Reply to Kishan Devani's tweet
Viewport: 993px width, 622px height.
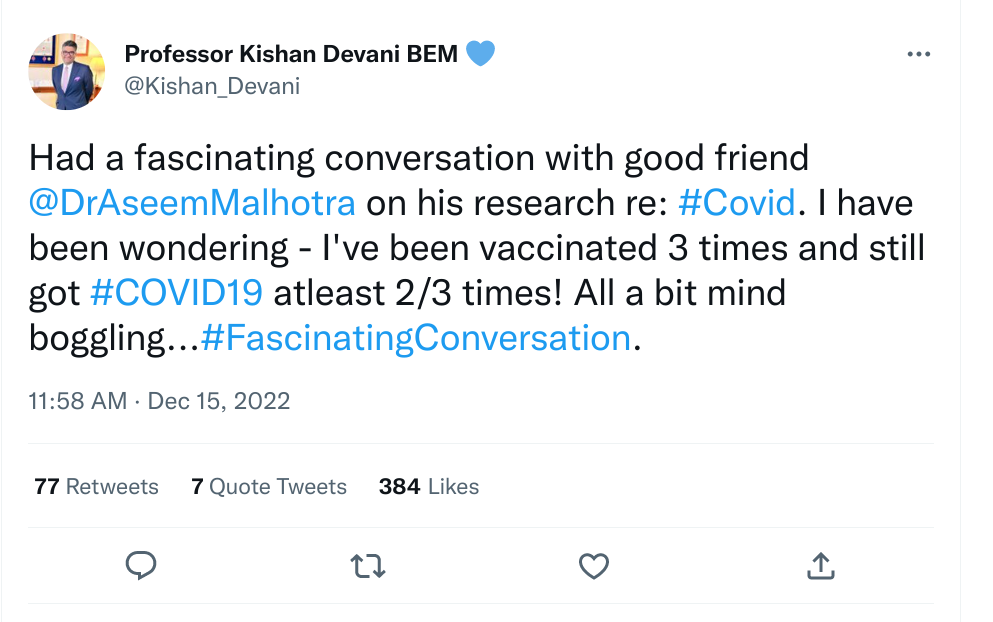(141, 567)
